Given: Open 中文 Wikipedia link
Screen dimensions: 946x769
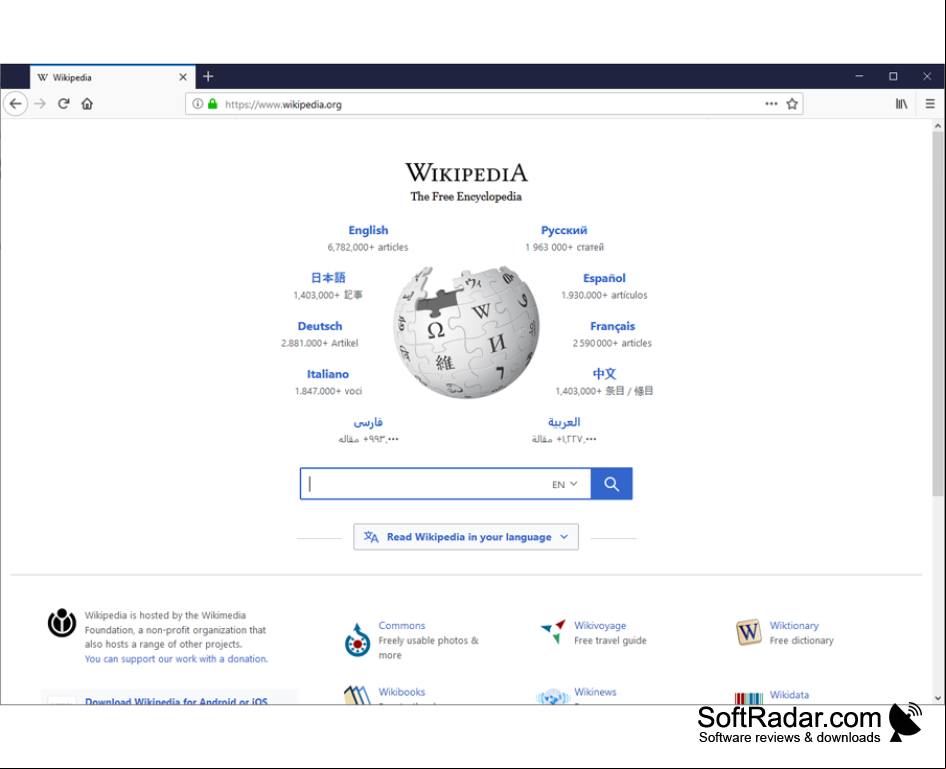Looking at the screenshot, I should [604, 374].
